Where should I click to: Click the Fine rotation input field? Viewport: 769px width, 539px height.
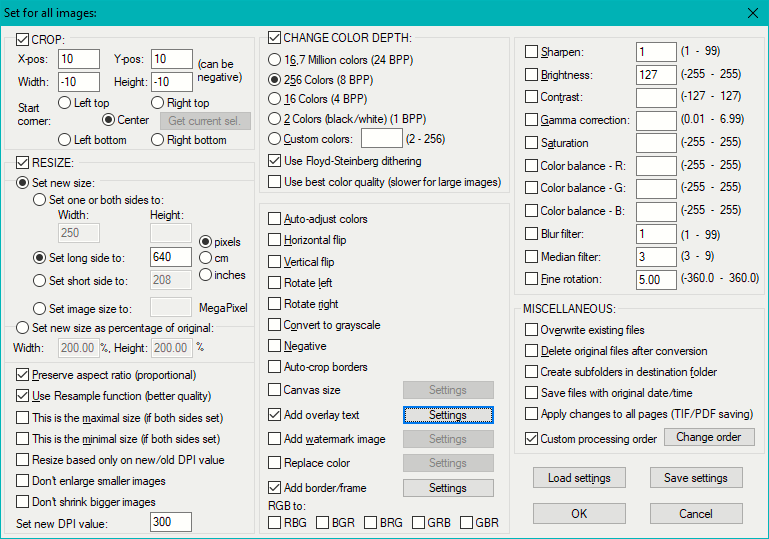tap(656, 280)
